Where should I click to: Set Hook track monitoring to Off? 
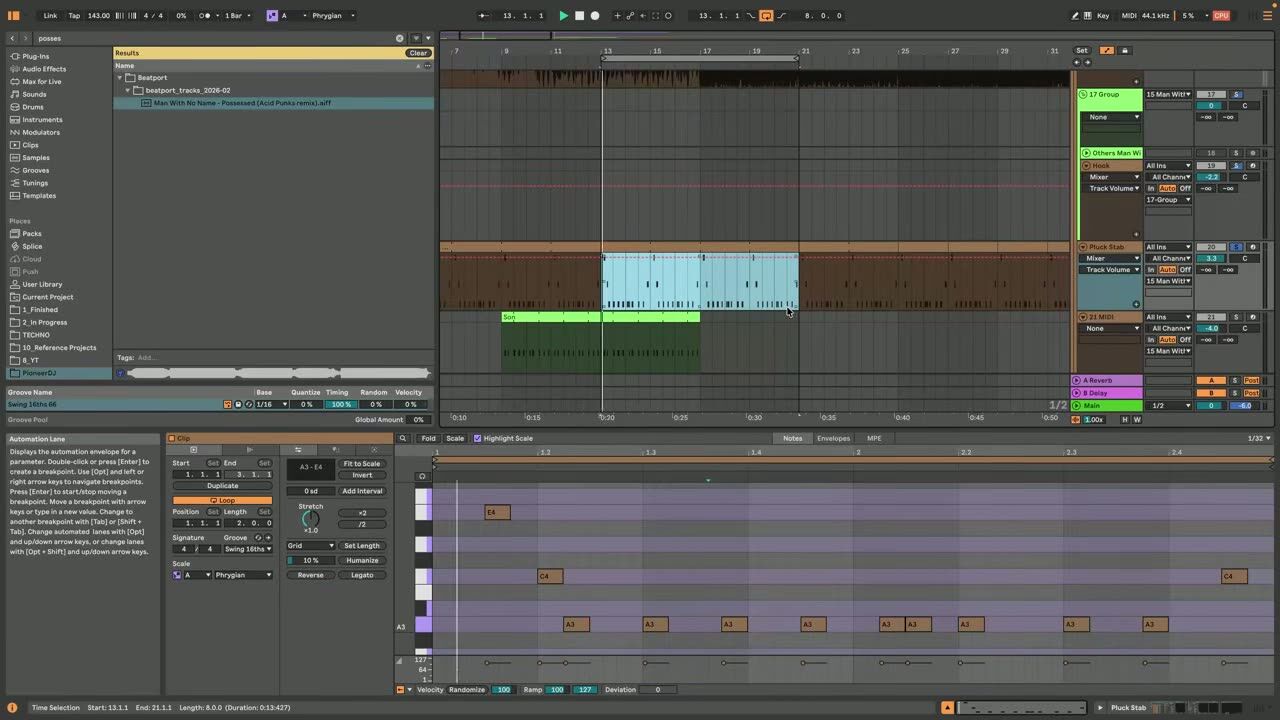[x=1185, y=188]
